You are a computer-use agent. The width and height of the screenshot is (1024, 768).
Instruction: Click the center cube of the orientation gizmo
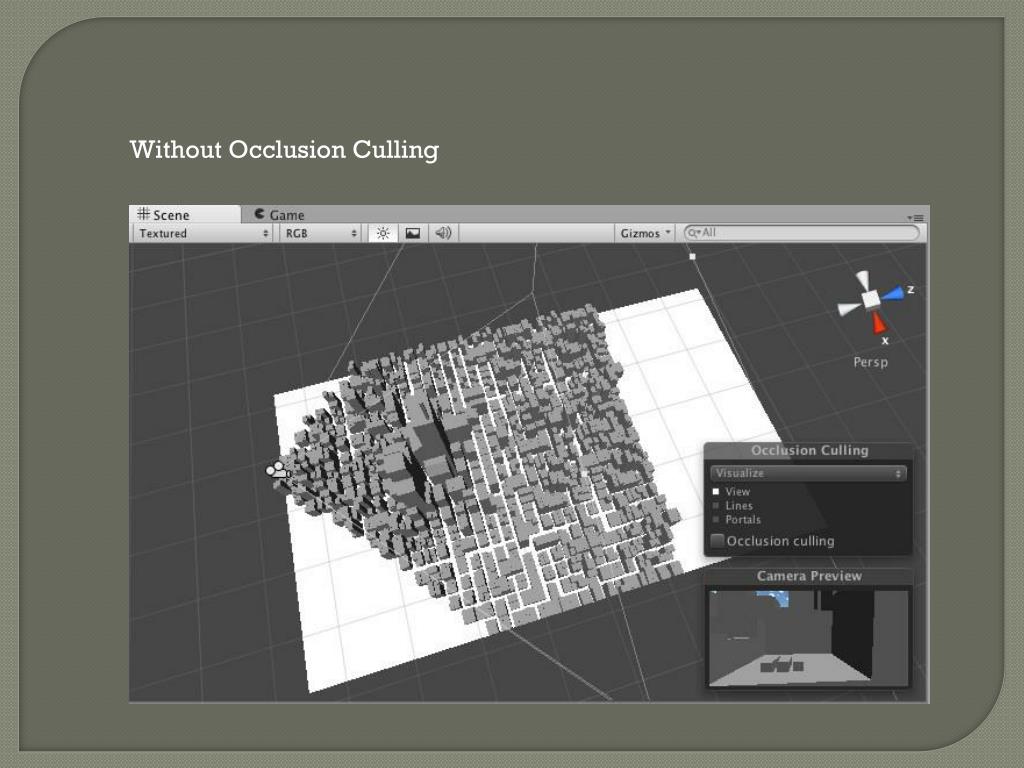pyautogui.click(x=871, y=300)
